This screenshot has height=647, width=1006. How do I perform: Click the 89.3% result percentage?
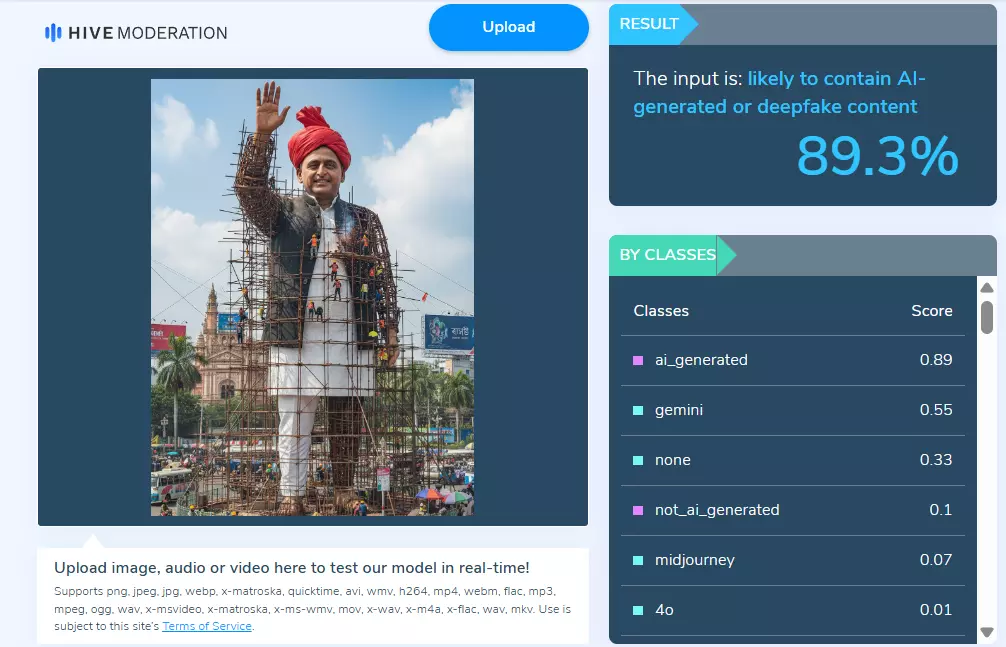click(877, 155)
